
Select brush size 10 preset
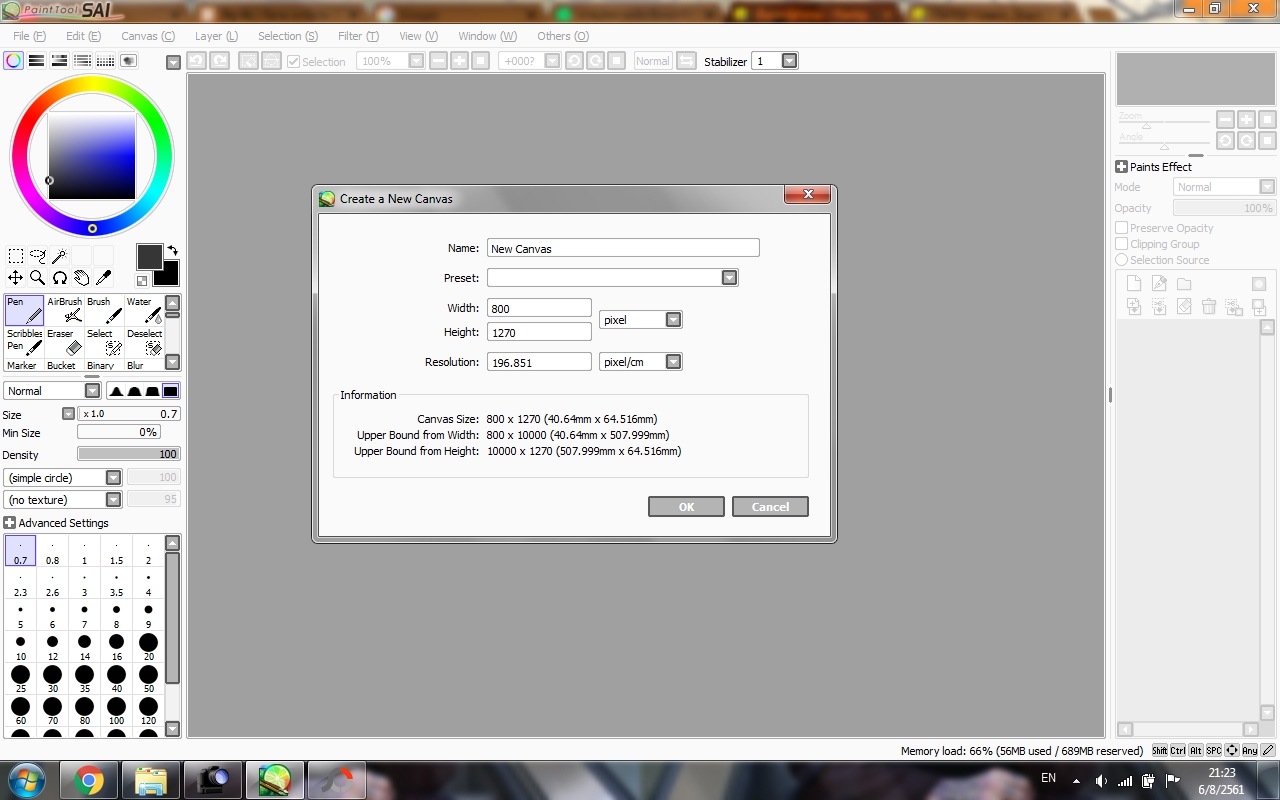pos(20,646)
